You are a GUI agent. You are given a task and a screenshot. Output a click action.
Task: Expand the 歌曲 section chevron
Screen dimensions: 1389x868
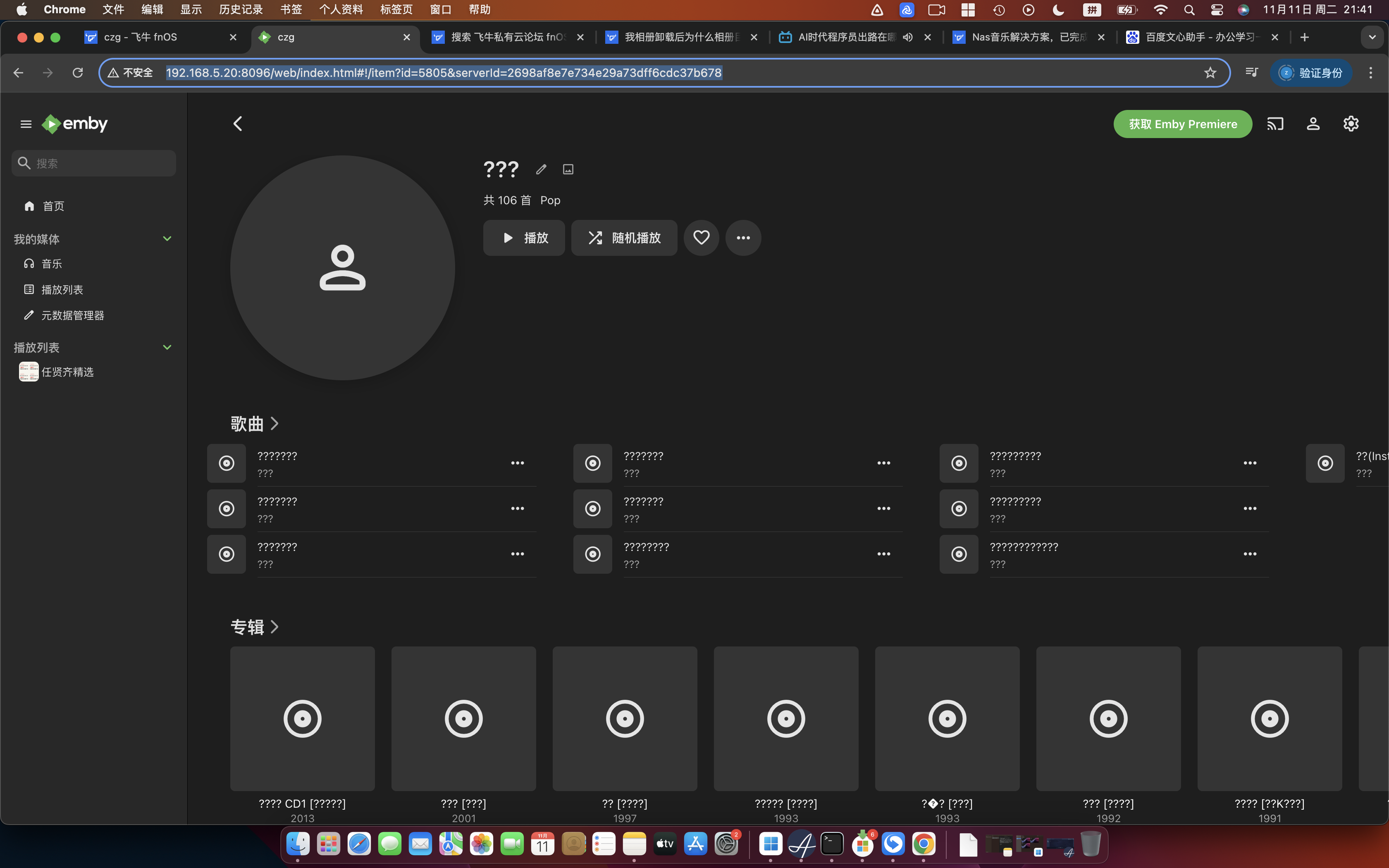coord(274,424)
